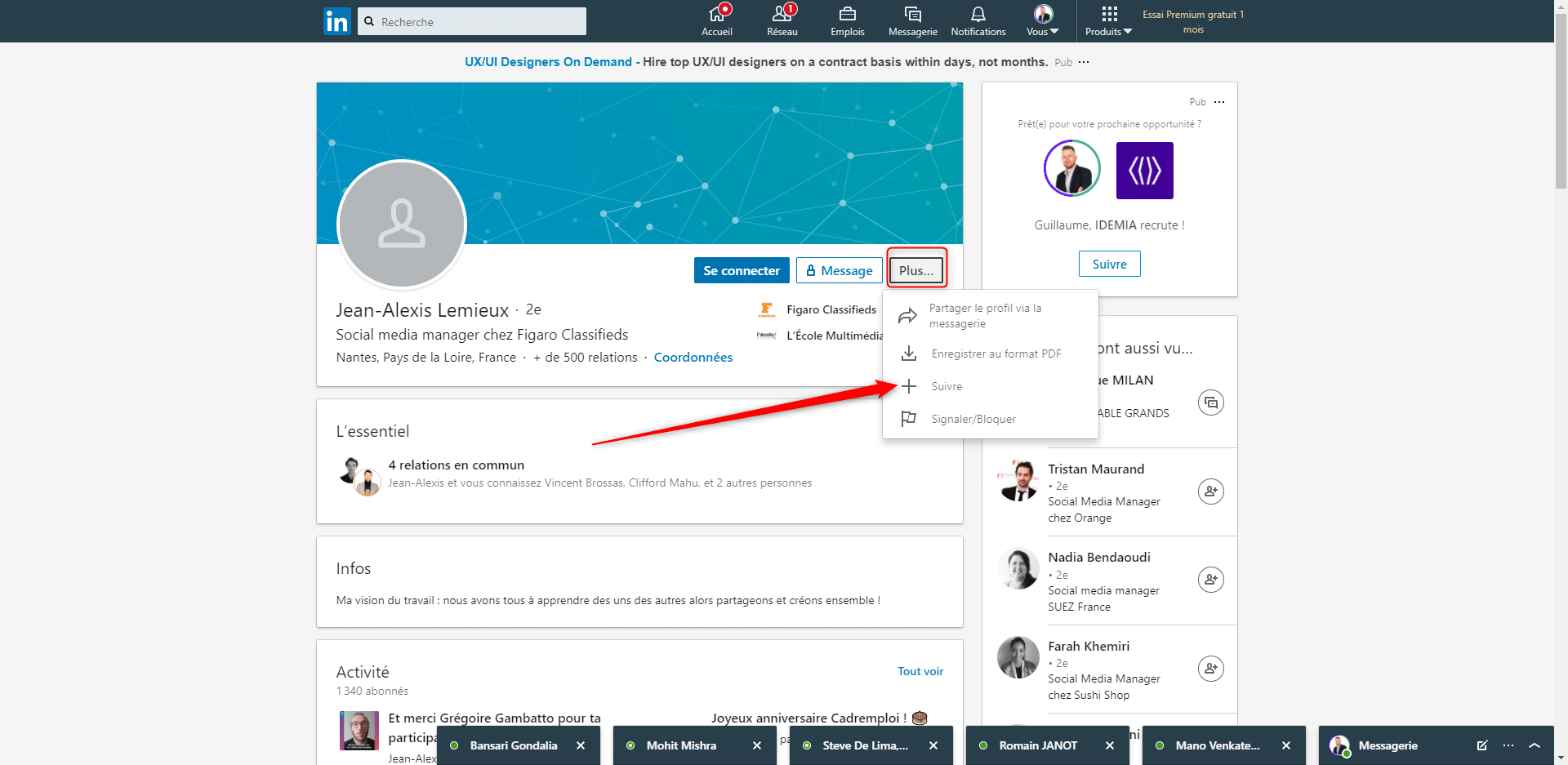1568x765 pixels.
Task: Click the Recherche search field
Action: 472,21
